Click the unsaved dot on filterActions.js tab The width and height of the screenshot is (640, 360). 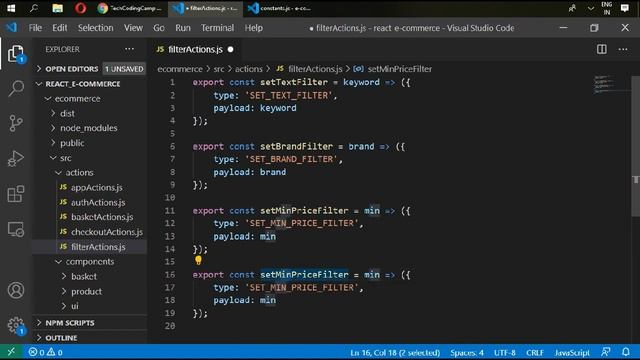[231, 49]
